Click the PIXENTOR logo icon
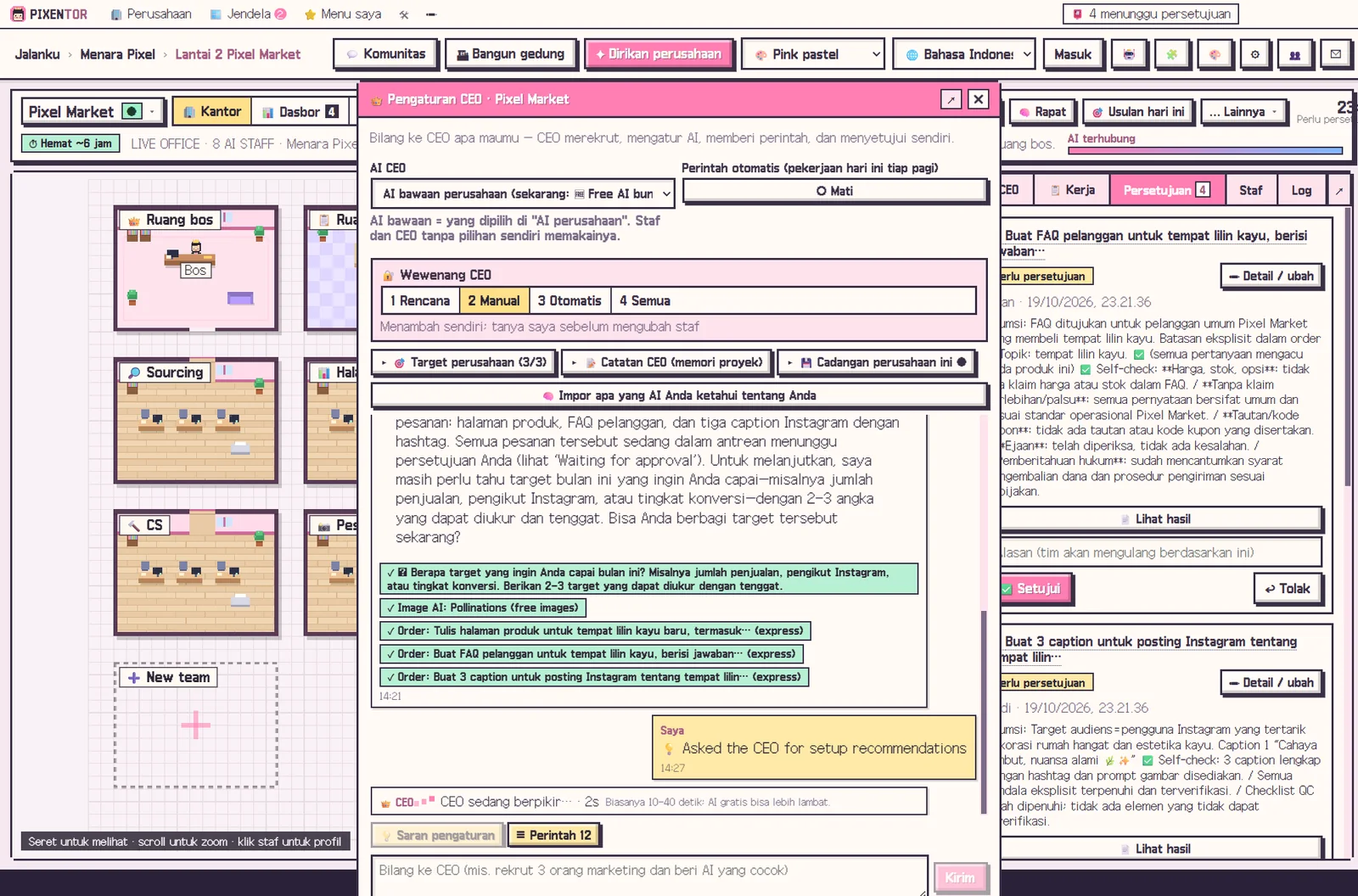The width and height of the screenshot is (1358, 896). [18, 14]
